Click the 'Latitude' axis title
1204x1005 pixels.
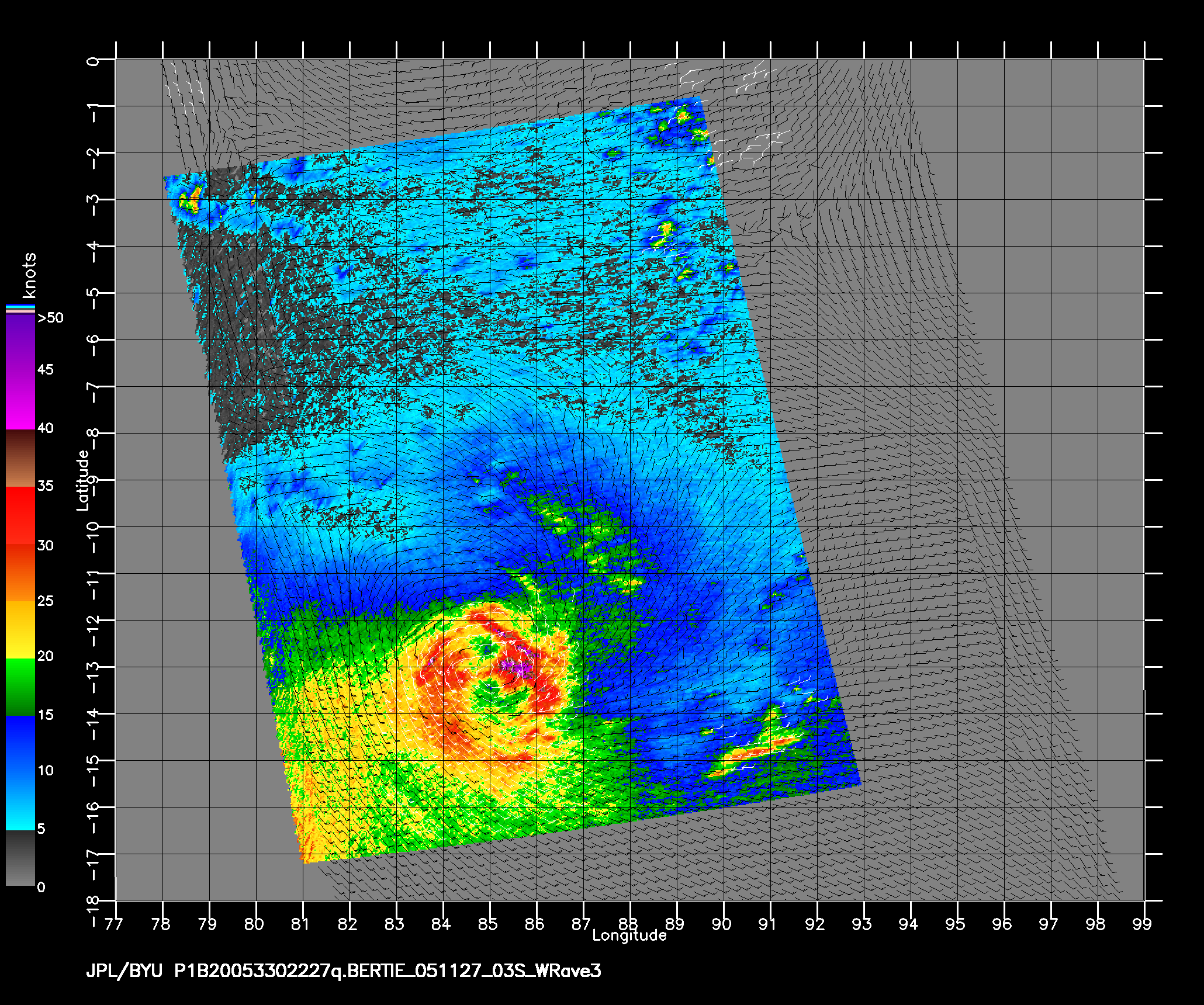tap(83, 480)
